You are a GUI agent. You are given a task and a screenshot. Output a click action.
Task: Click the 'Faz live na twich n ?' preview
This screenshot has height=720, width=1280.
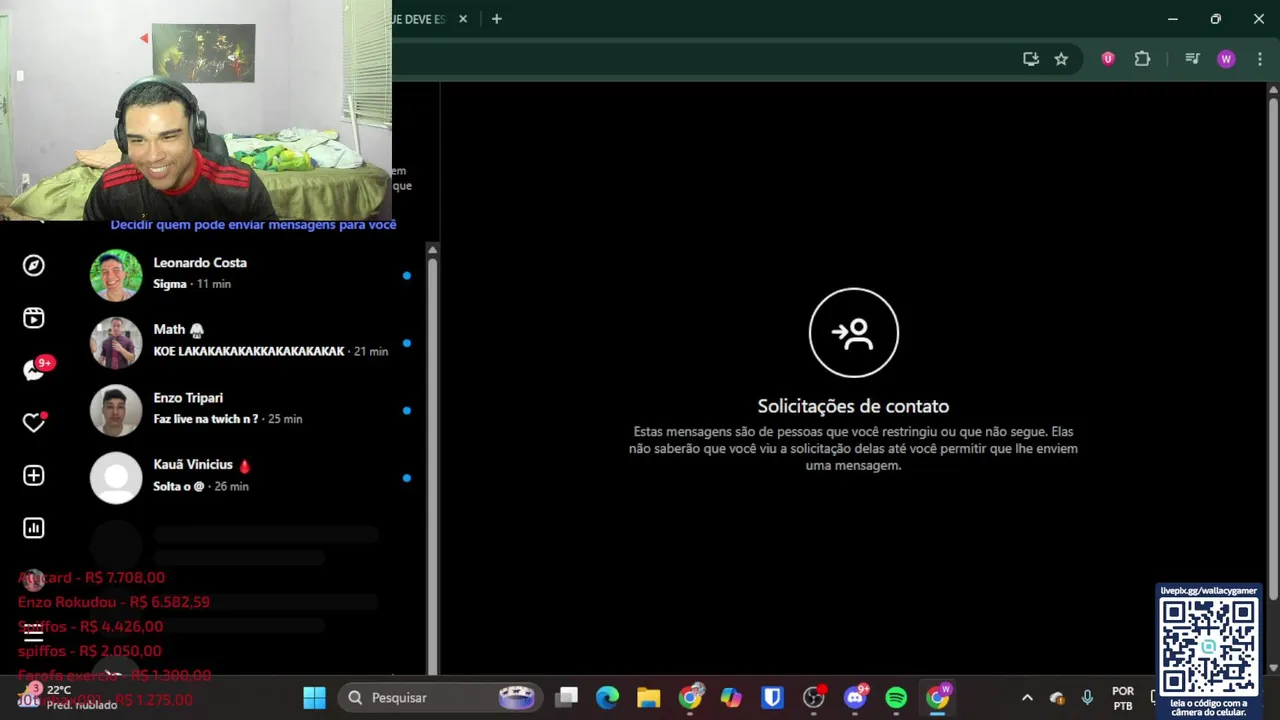206,419
